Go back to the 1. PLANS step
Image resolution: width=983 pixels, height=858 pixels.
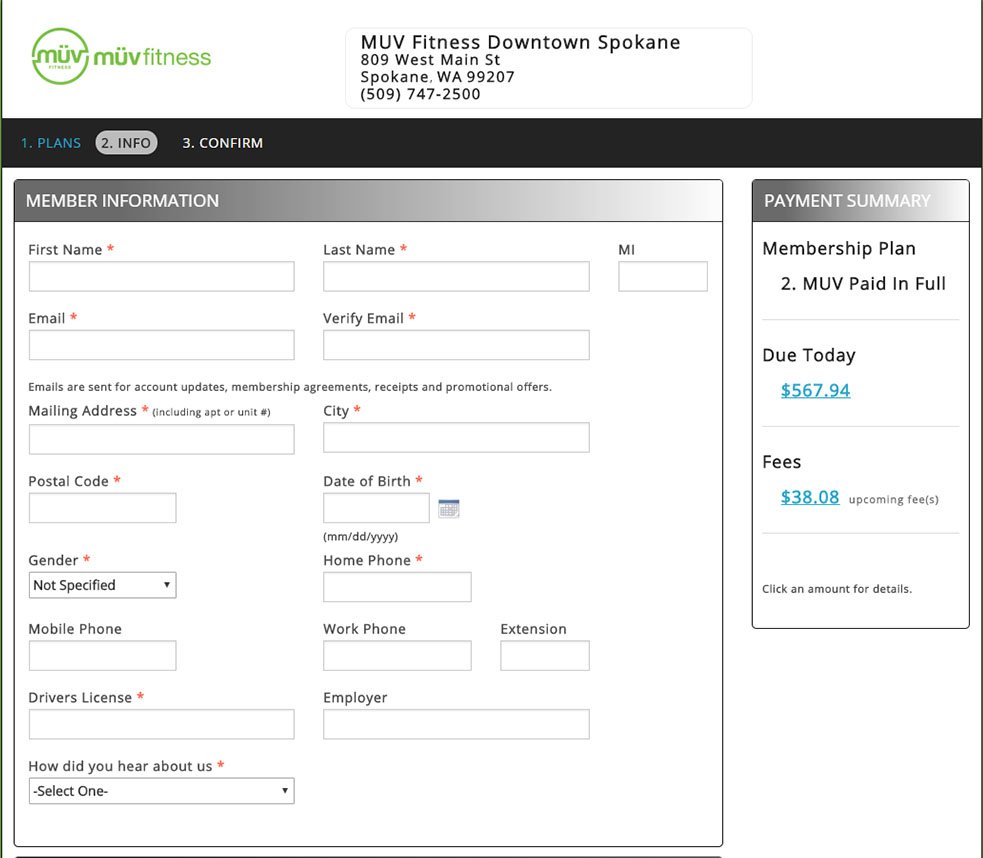tap(51, 143)
